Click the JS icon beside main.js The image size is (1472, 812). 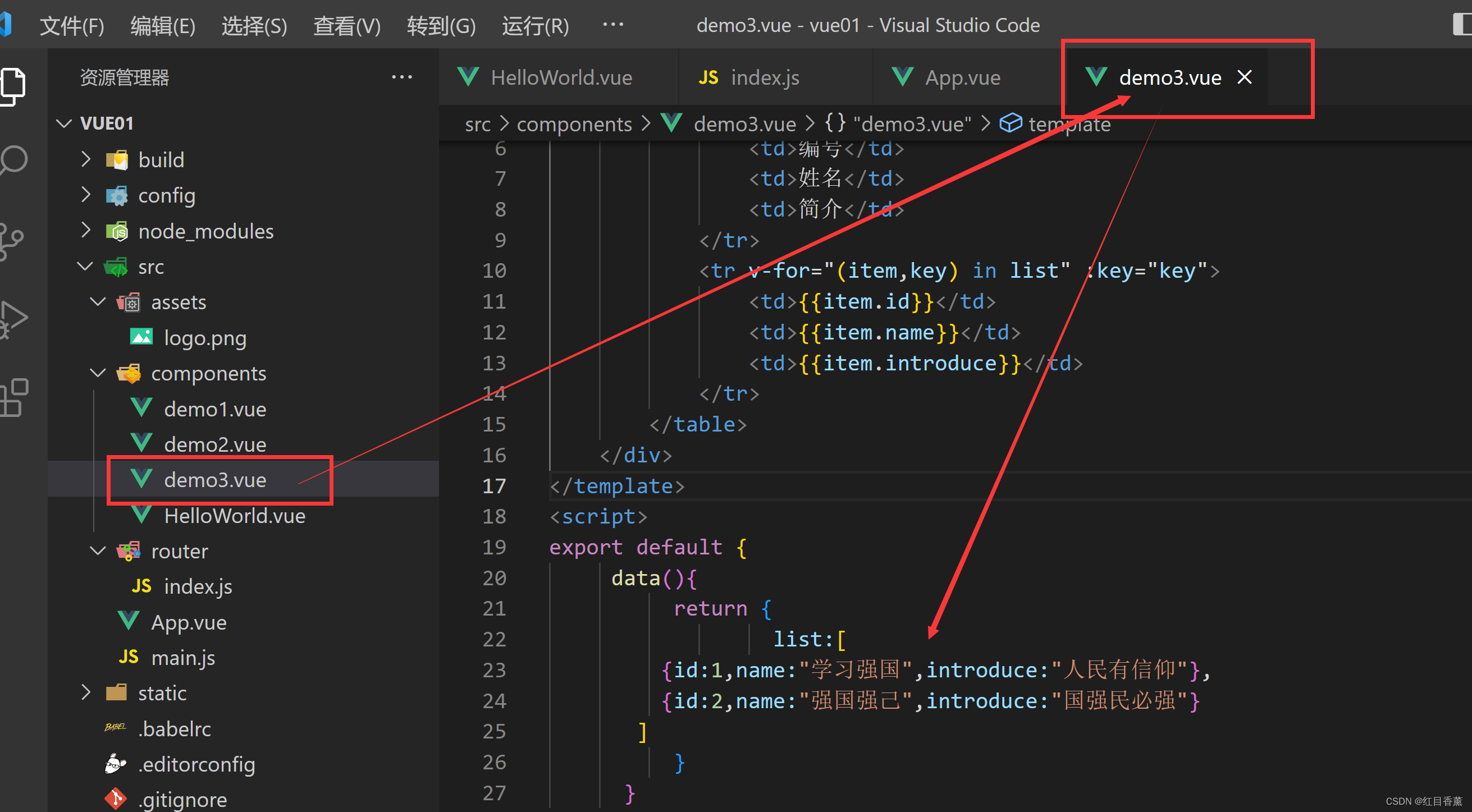(129, 657)
